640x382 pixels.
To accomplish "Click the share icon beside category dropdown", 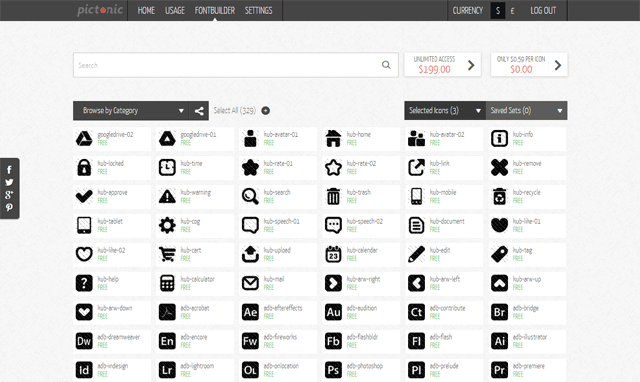I will point(199,111).
